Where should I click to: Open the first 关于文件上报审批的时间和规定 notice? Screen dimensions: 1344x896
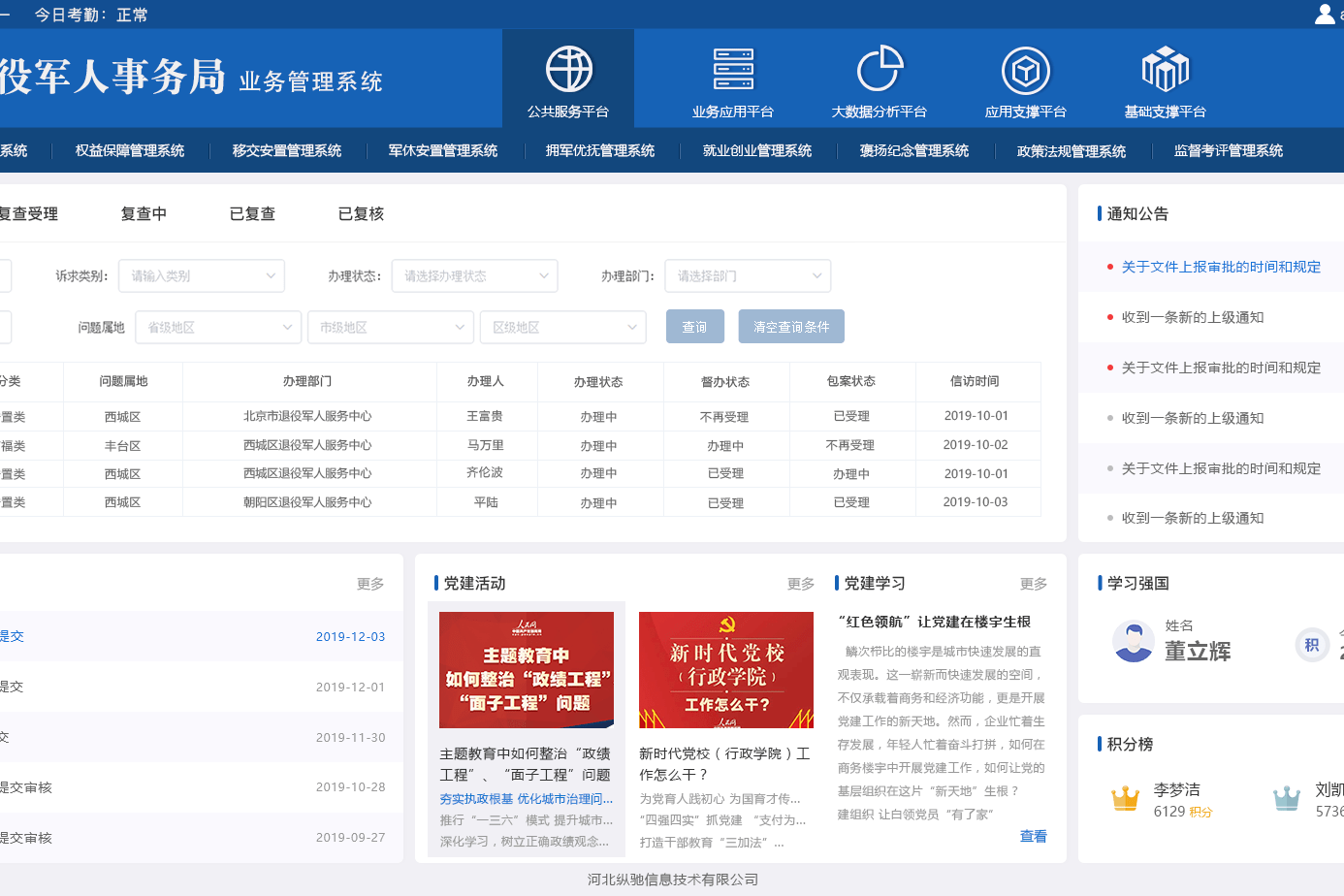coord(1221,268)
